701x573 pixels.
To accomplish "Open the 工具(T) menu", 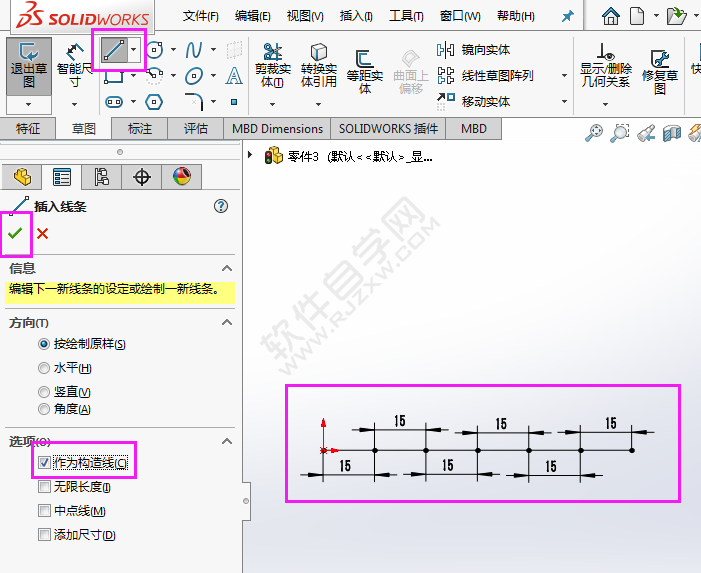I will [x=406, y=17].
